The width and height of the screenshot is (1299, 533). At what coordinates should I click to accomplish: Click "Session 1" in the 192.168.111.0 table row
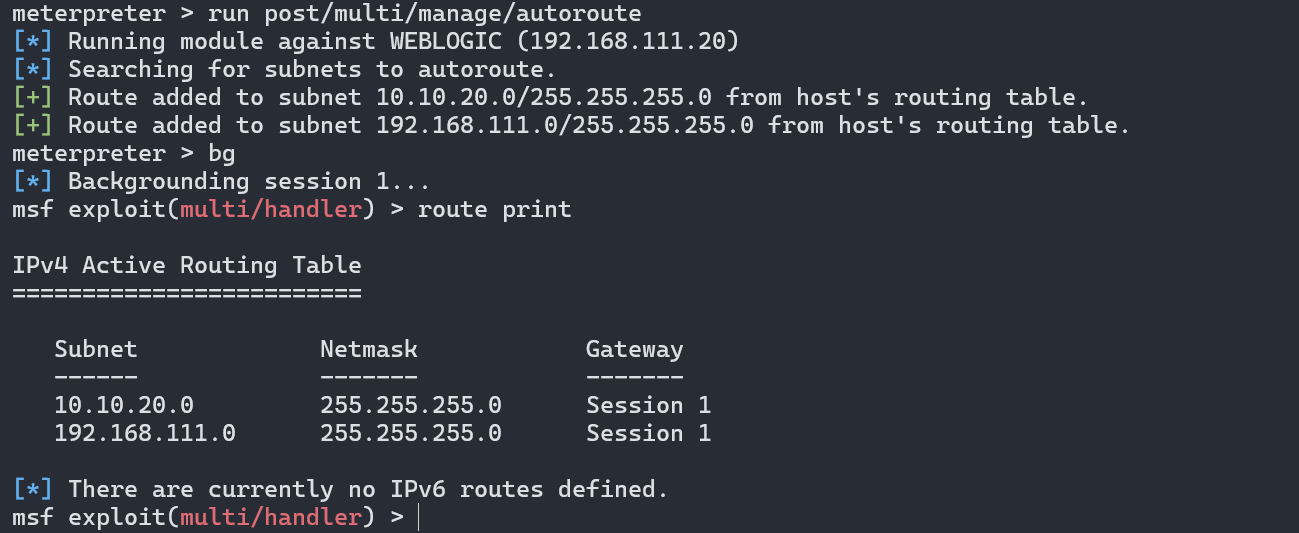pyautogui.click(x=648, y=434)
